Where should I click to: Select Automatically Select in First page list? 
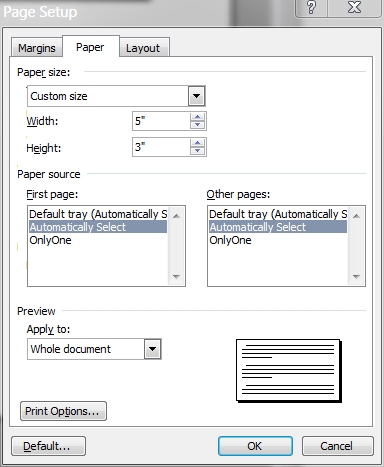pos(98,227)
